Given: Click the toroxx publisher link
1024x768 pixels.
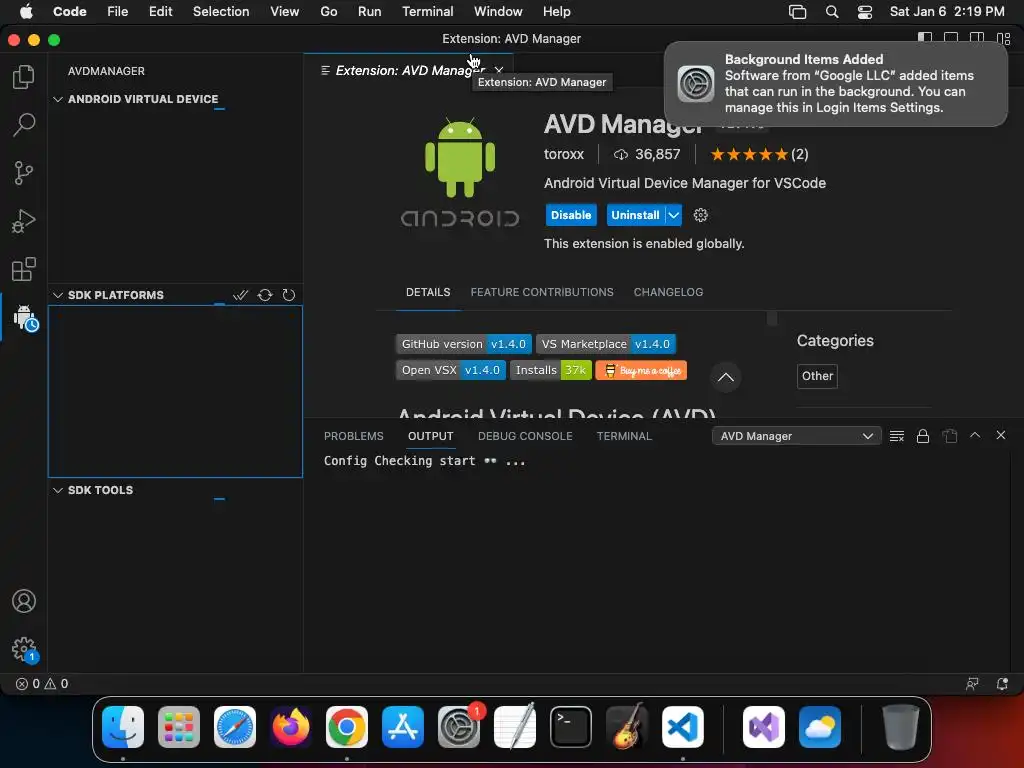Looking at the screenshot, I should tap(564, 154).
